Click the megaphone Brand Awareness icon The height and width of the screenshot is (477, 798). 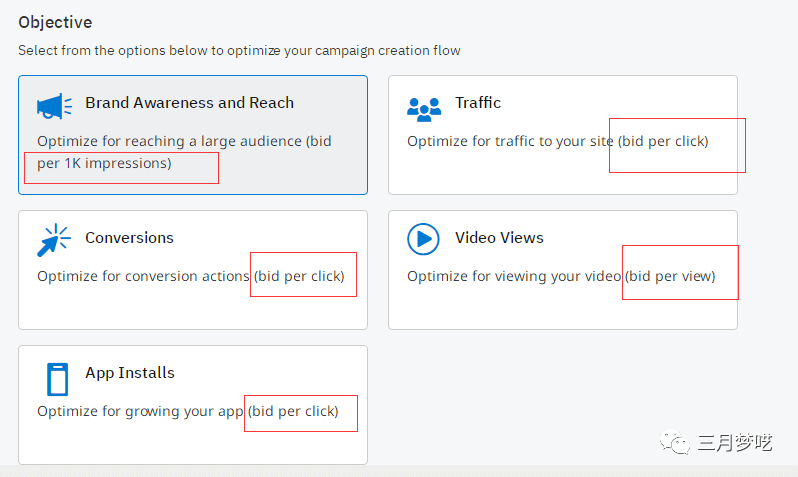[x=55, y=105]
